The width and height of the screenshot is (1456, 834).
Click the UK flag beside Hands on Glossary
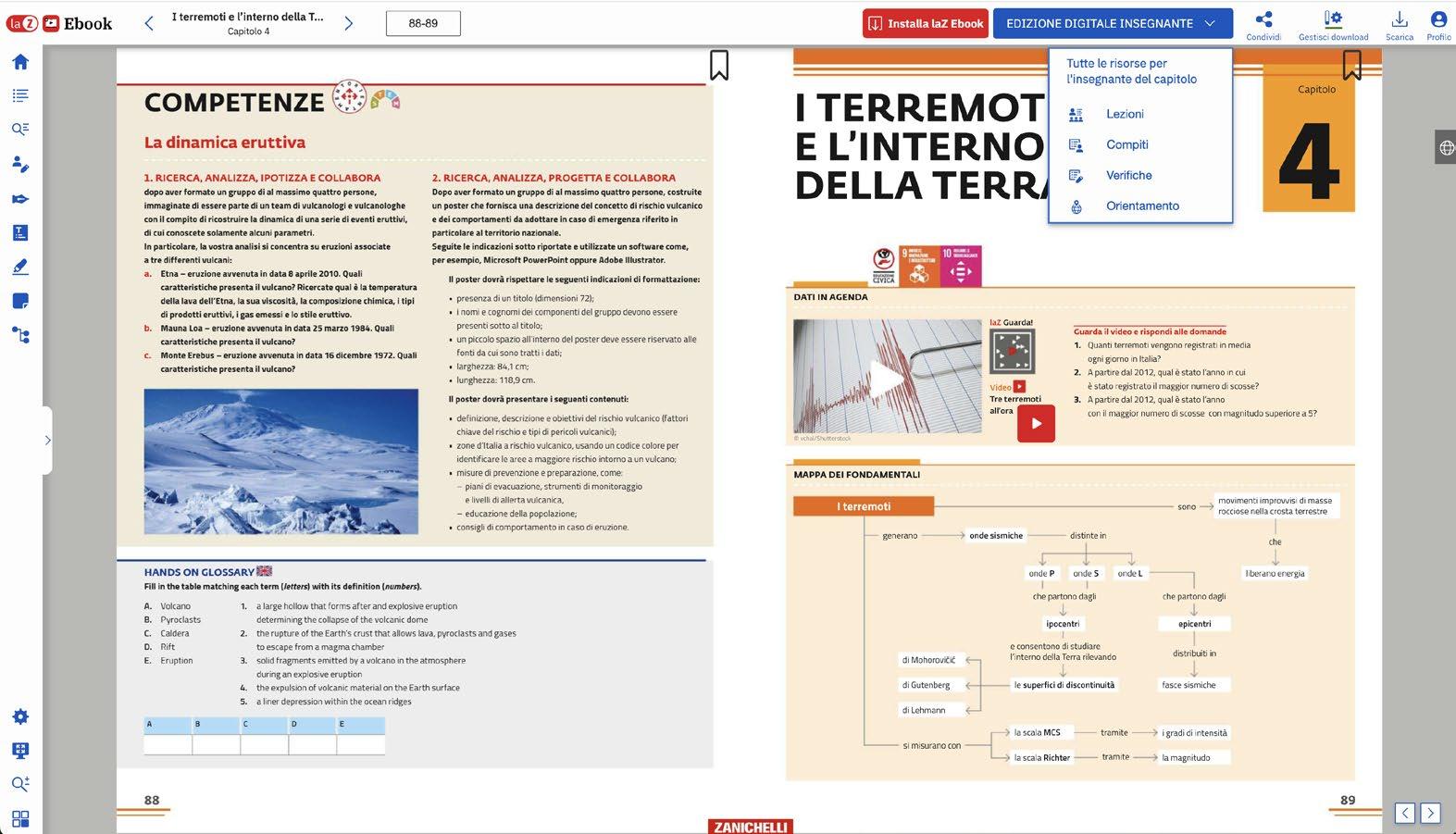click(x=265, y=571)
